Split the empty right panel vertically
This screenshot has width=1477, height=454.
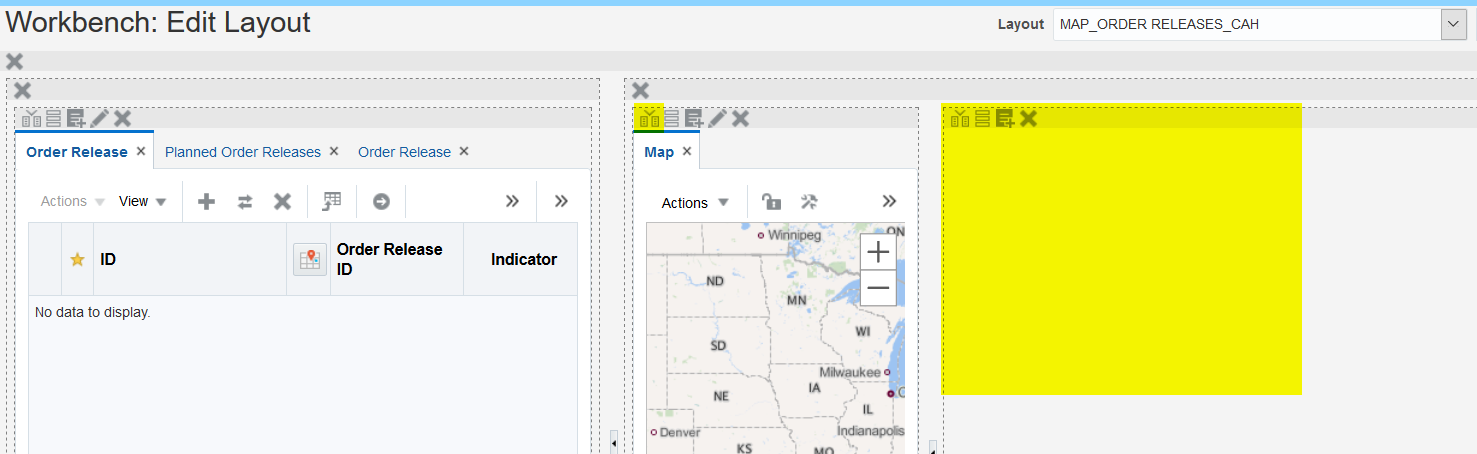pyautogui.click(x=960, y=119)
